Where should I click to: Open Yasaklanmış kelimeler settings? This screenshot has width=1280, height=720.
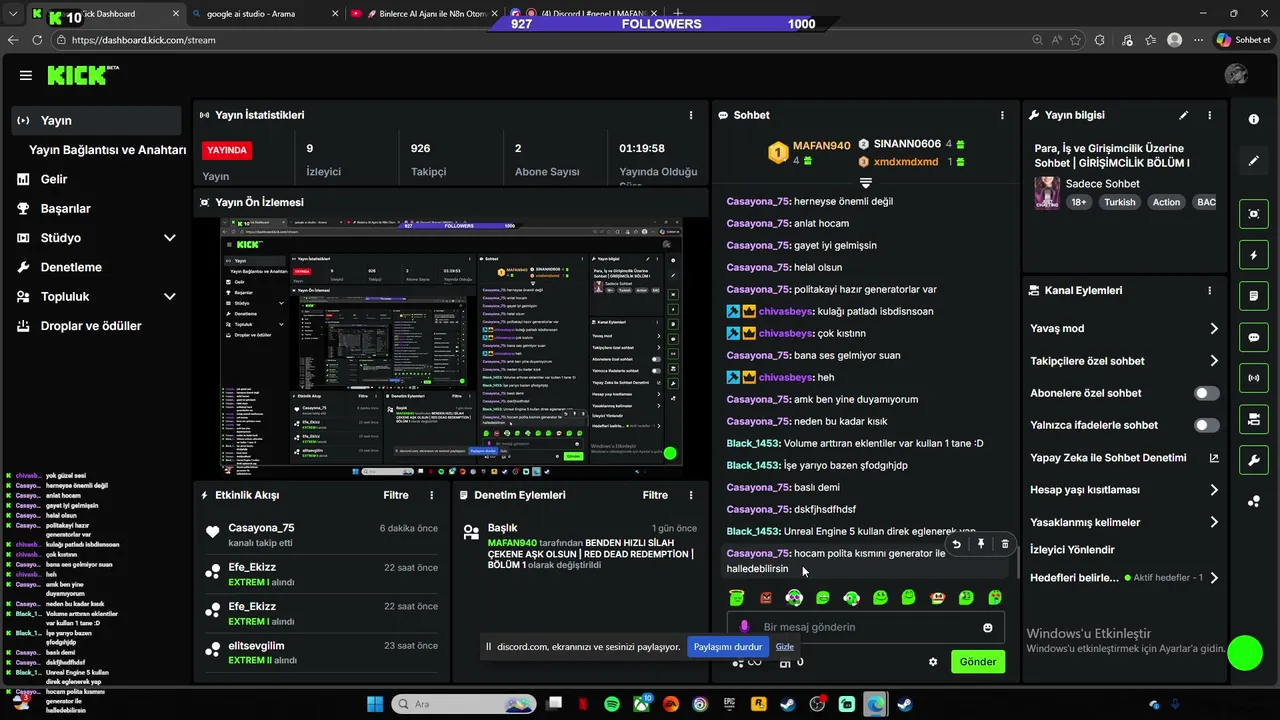coord(1124,522)
